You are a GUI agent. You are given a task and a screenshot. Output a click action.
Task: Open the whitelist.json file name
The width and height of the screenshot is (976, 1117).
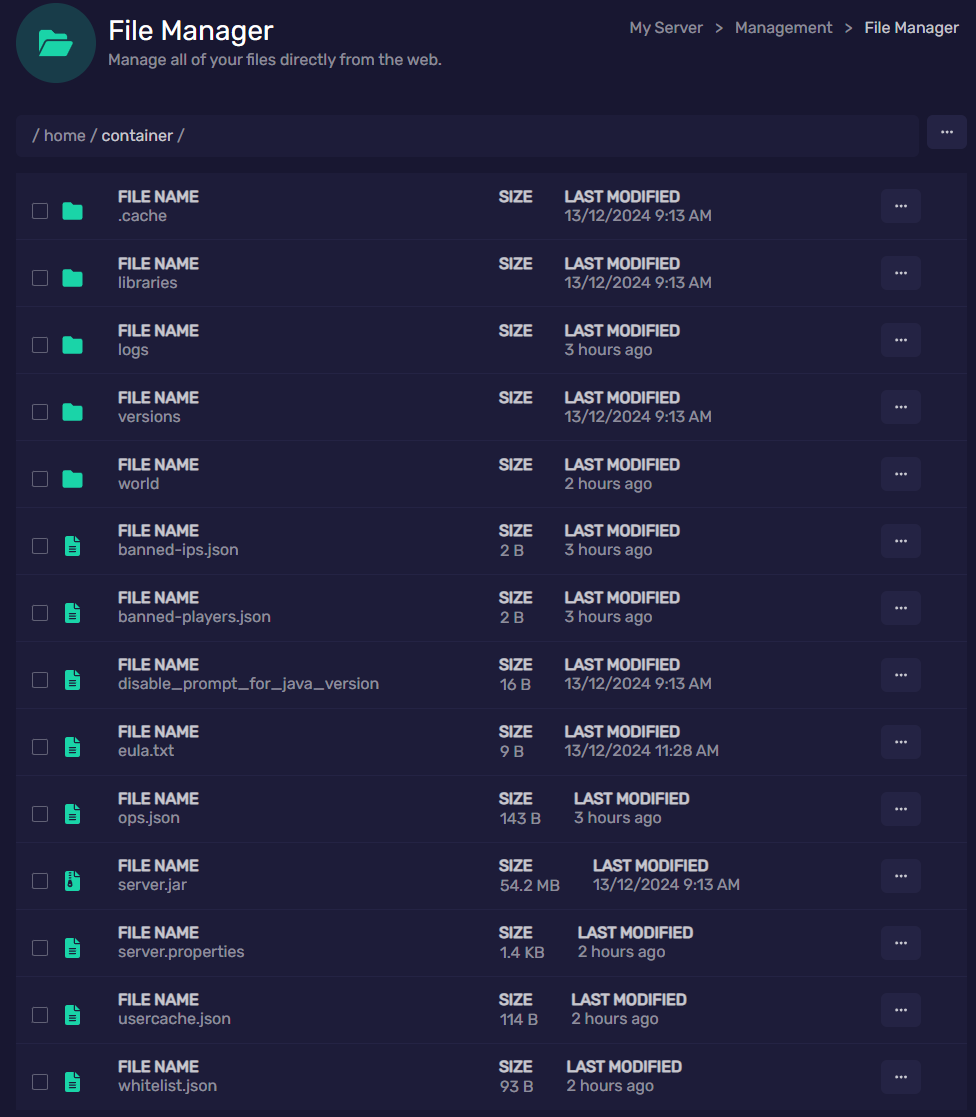(x=167, y=1086)
